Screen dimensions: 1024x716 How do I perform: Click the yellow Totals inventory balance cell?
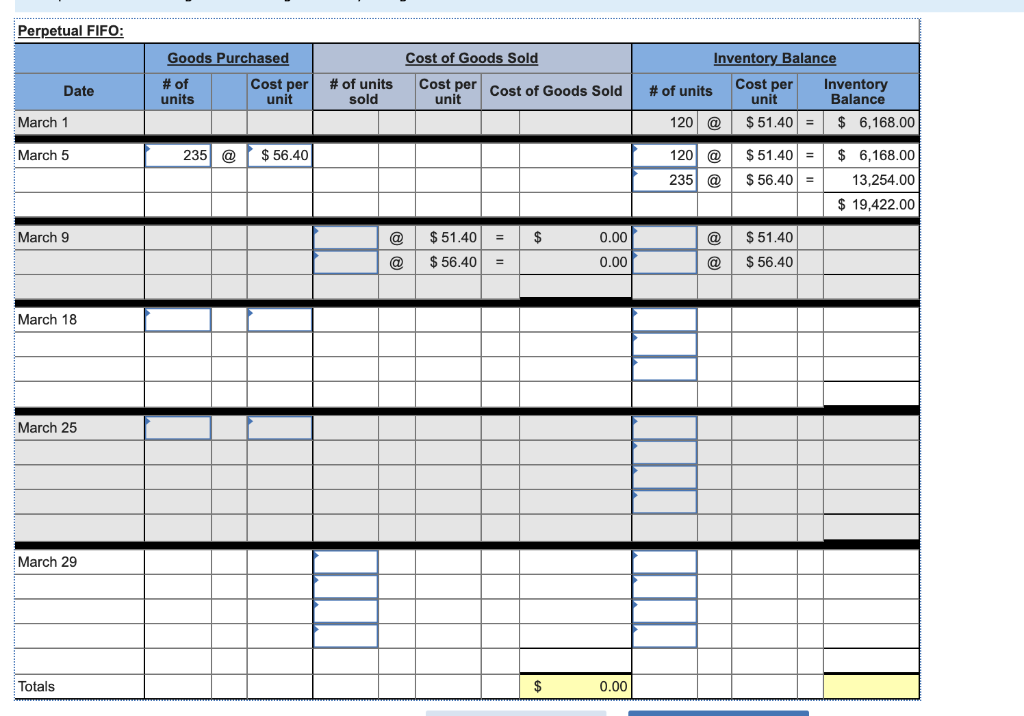pos(871,687)
